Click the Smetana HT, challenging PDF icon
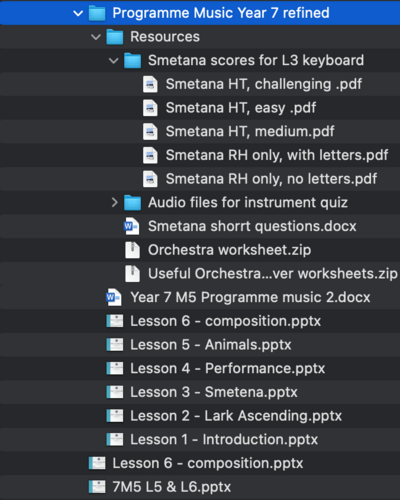Viewport: 400px width, 500px height. pos(150,84)
